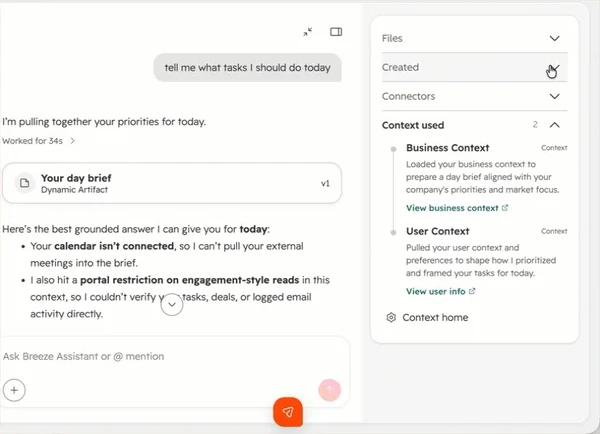Click the external link icon beside user info
Viewport: 600px width, 434px height.
(472, 291)
